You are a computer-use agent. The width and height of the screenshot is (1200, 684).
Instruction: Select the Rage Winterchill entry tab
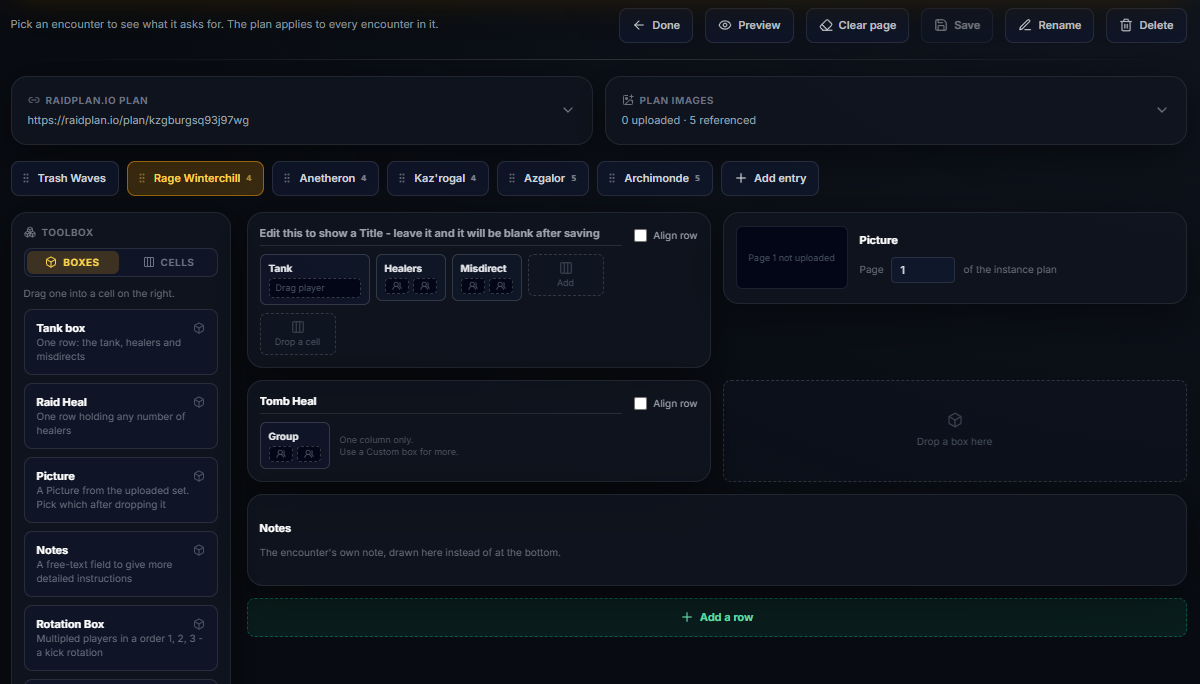coord(195,178)
